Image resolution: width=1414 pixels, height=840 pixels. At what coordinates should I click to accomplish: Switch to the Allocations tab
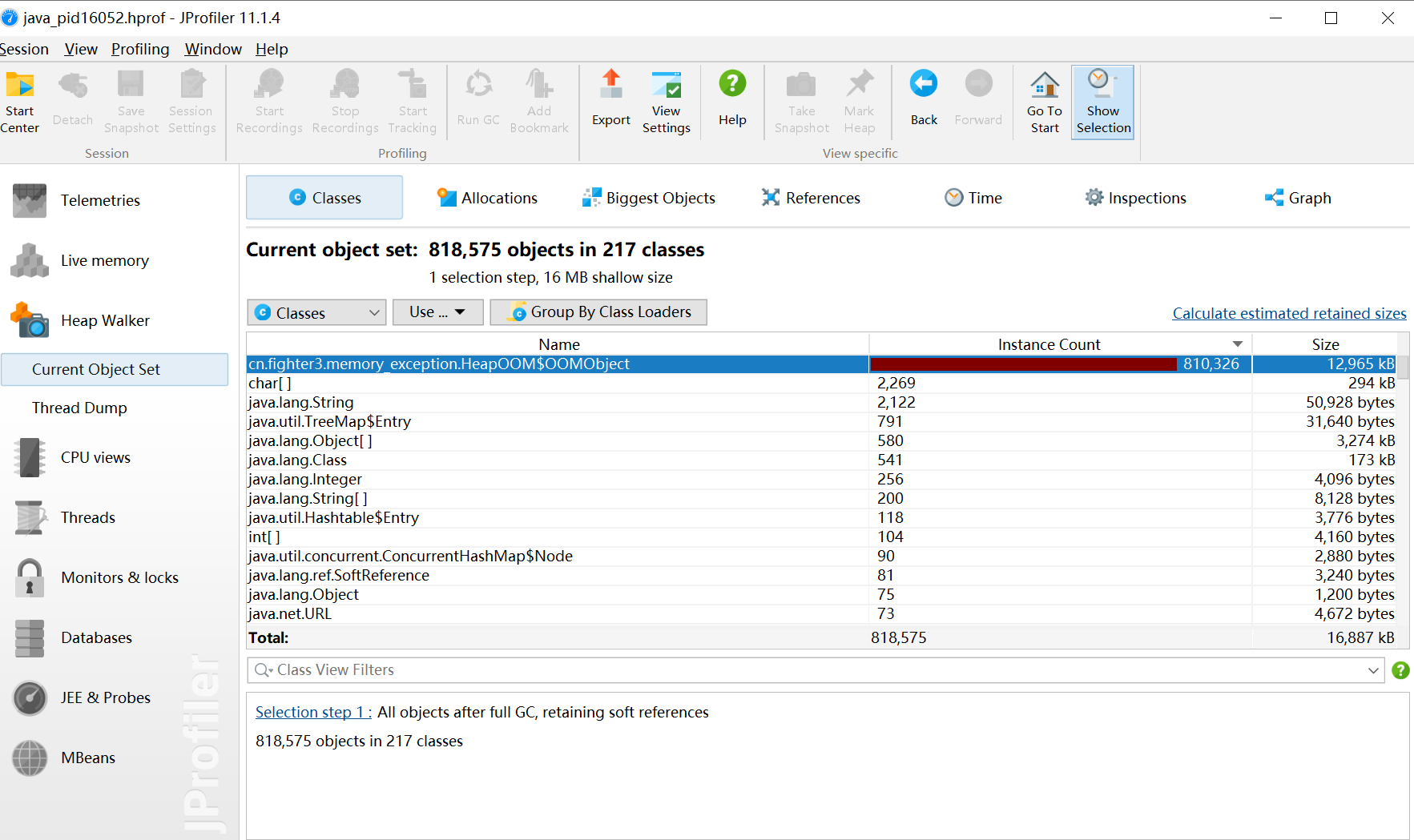point(487,197)
